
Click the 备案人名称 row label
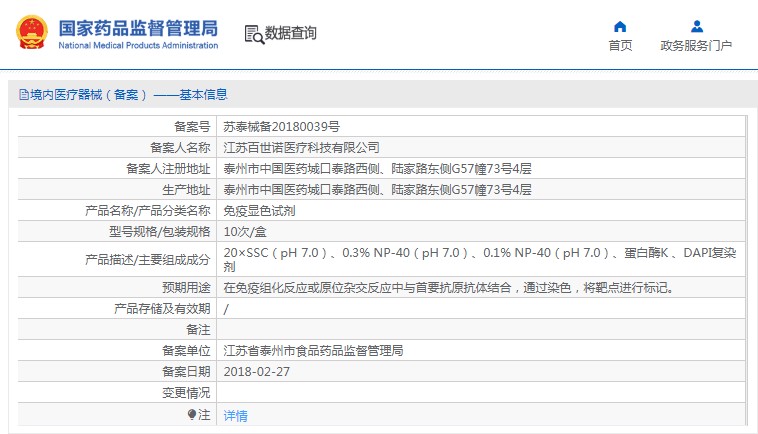(x=180, y=147)
